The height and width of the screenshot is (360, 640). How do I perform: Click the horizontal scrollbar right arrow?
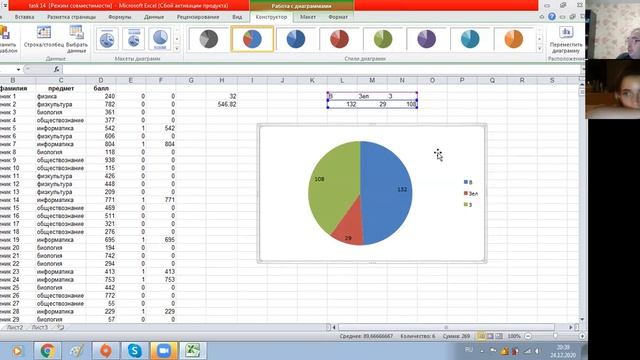click(571, 327)
